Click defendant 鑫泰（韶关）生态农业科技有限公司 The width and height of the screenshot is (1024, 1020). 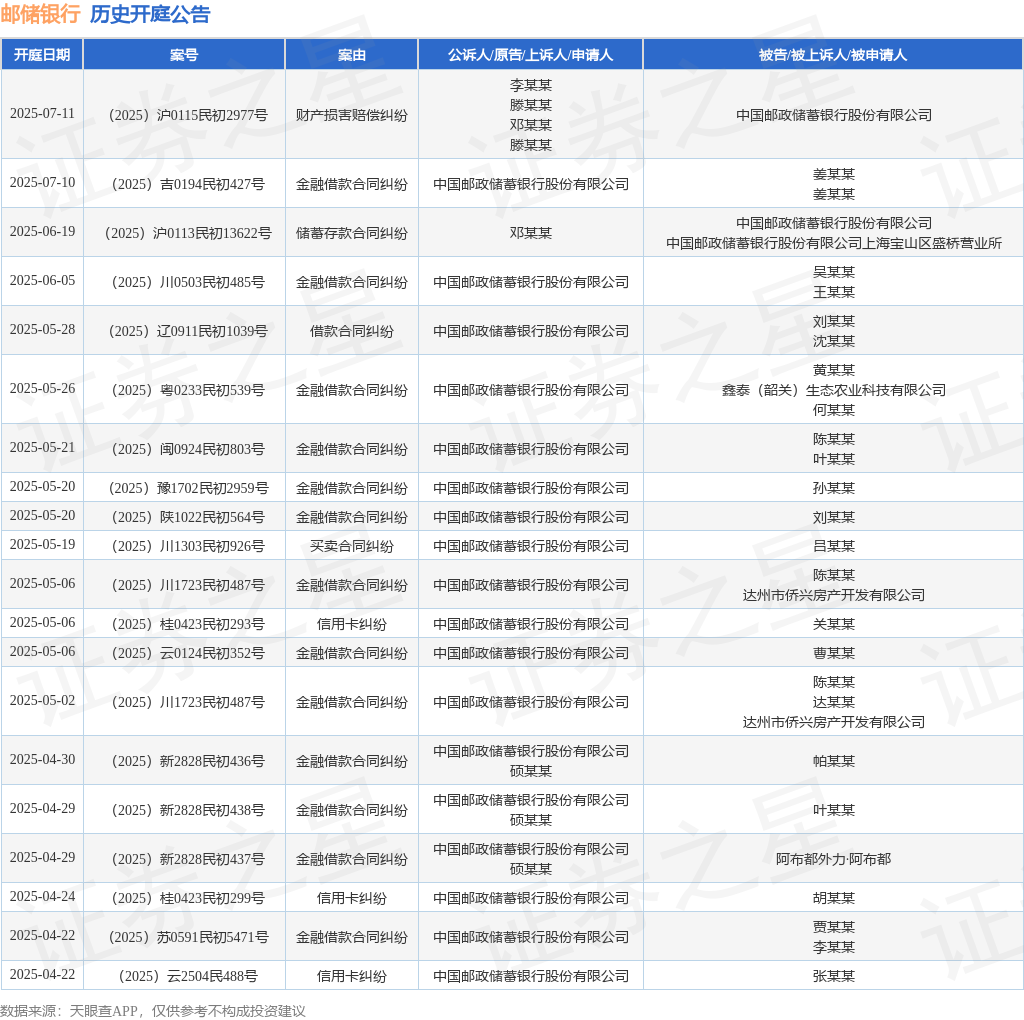[834, 390]
